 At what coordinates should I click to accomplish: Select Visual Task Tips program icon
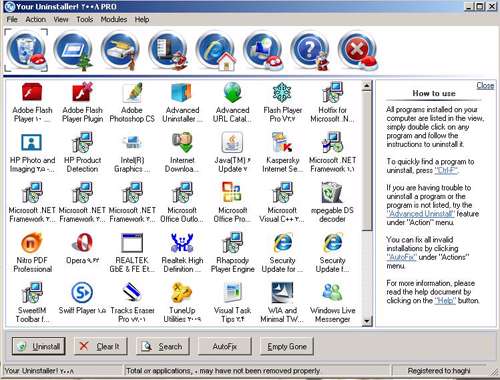232,292
